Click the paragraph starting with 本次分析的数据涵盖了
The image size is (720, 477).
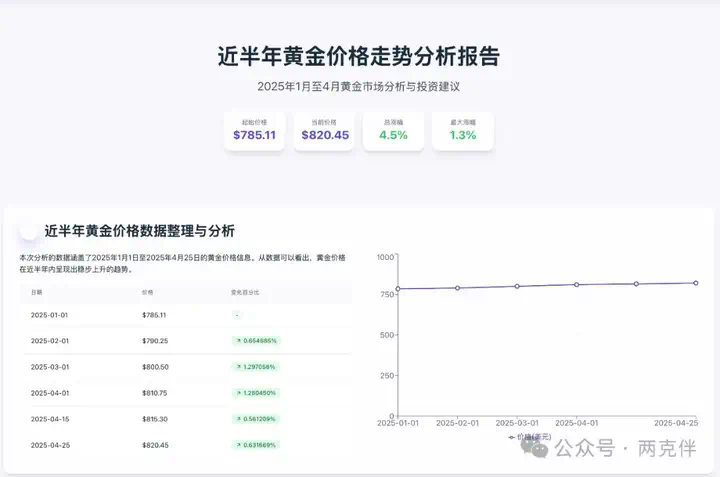pyautogui.click(x=182, y=264)
